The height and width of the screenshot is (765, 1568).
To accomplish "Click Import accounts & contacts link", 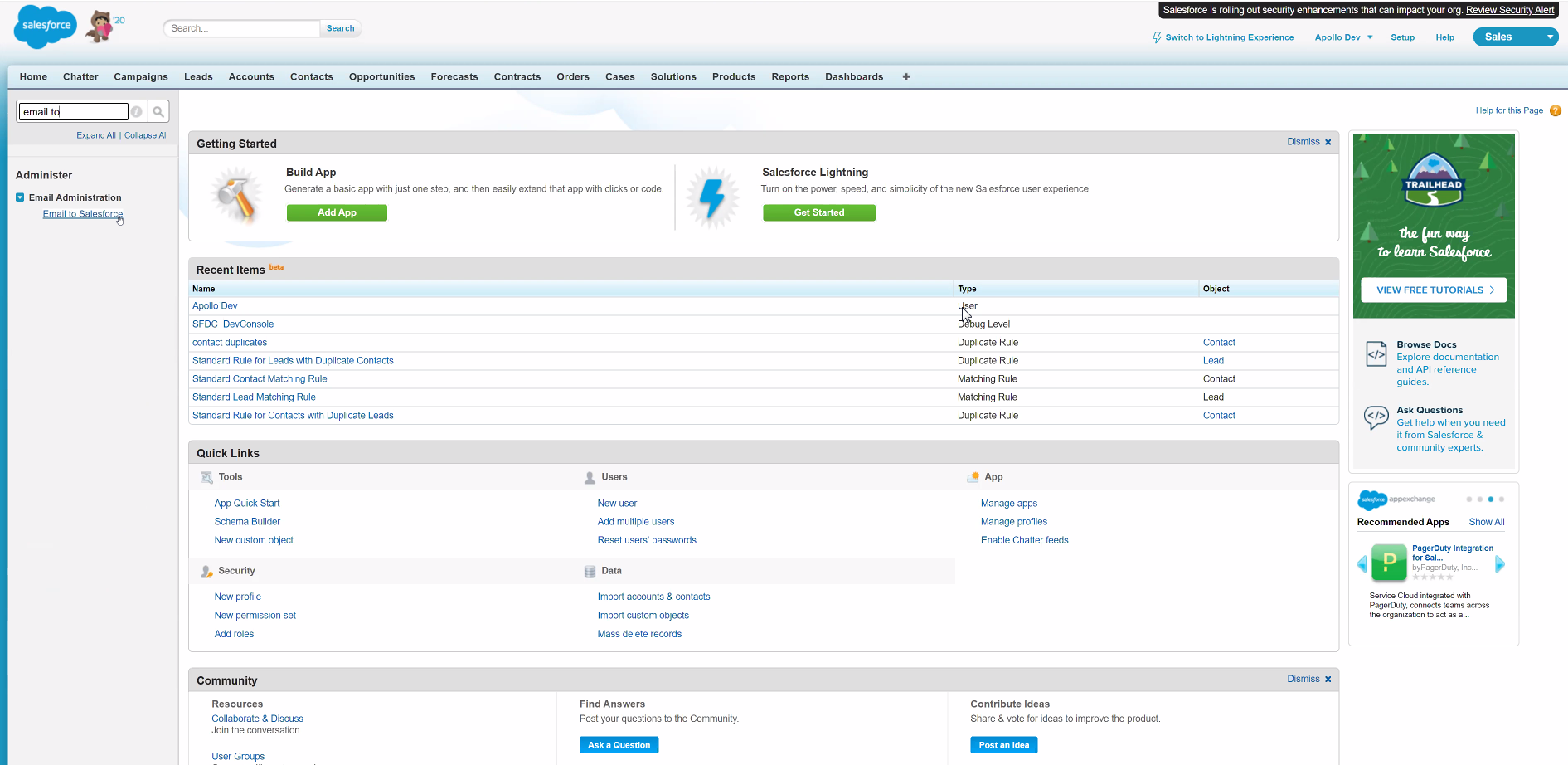I will (653, 597).
